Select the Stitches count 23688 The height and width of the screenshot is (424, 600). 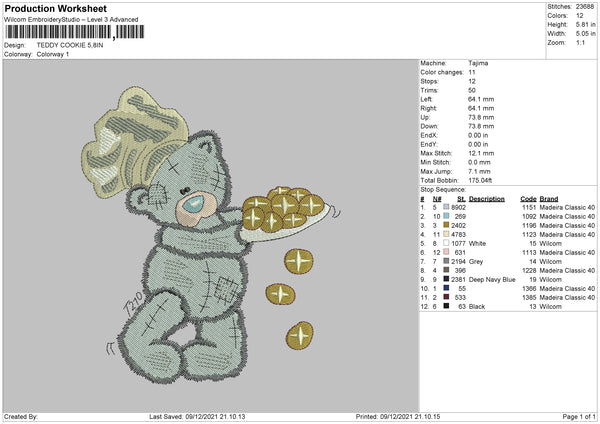coord(585,7)
